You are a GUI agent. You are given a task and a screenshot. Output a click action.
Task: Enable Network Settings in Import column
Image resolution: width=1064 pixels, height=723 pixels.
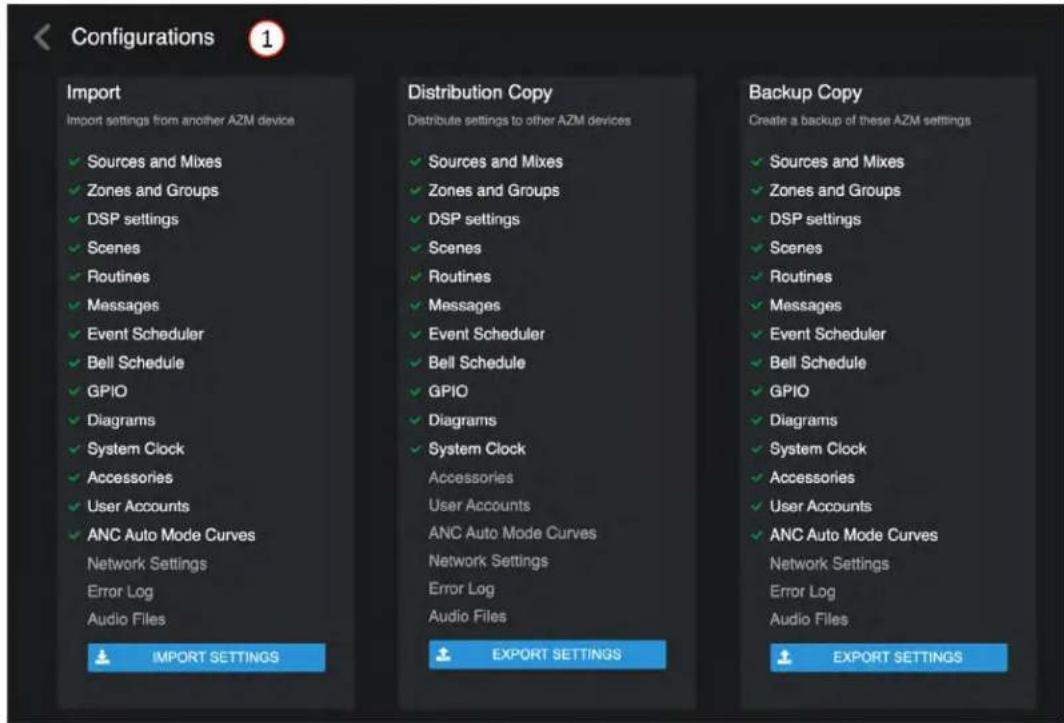tap(147, 563)
